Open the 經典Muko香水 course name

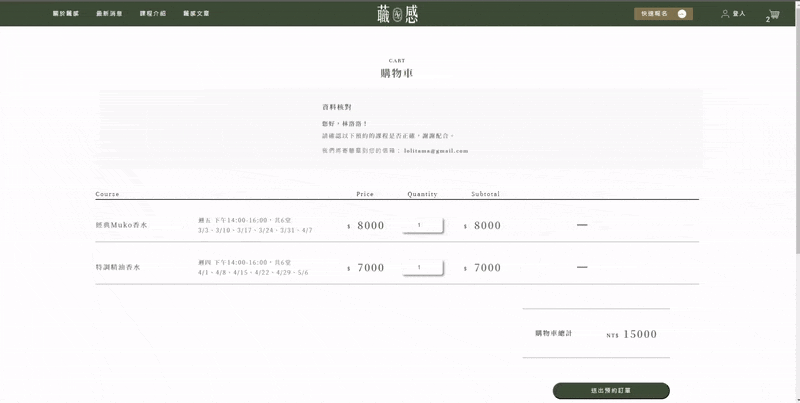tap(121, 226)
